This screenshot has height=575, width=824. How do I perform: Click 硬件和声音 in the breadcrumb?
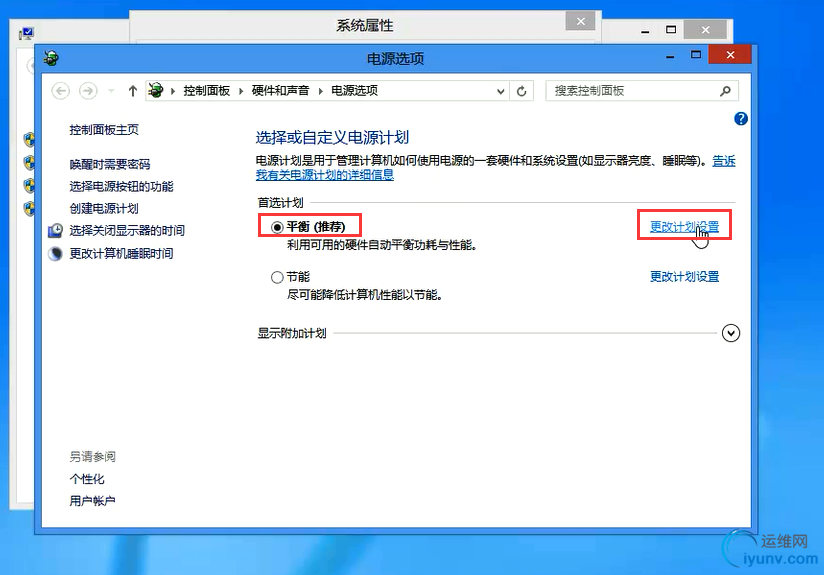point(280,91)
